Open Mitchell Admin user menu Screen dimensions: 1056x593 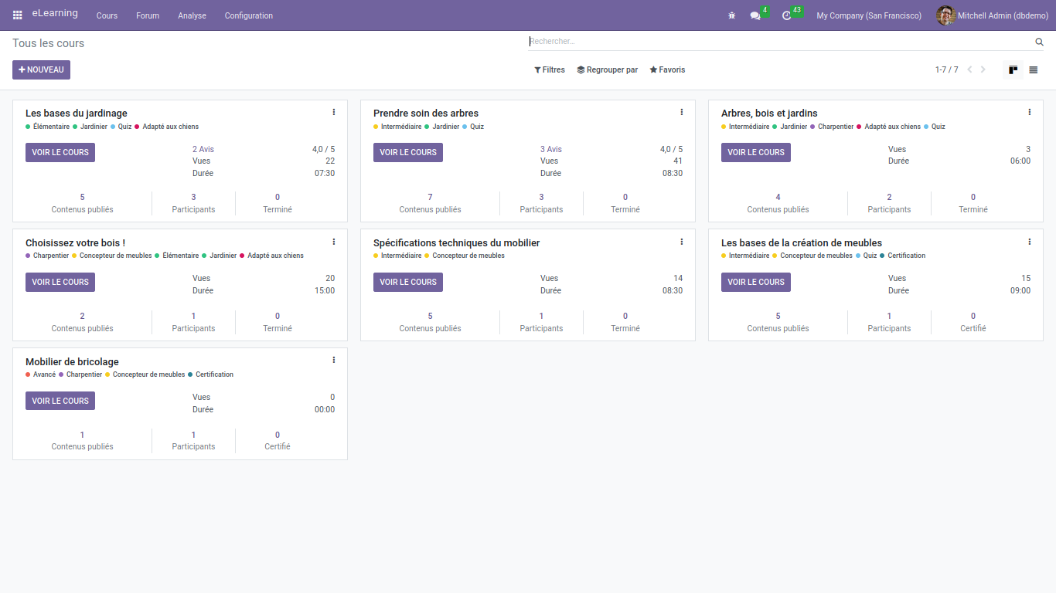pyautogui.click(x=991, y=15)
